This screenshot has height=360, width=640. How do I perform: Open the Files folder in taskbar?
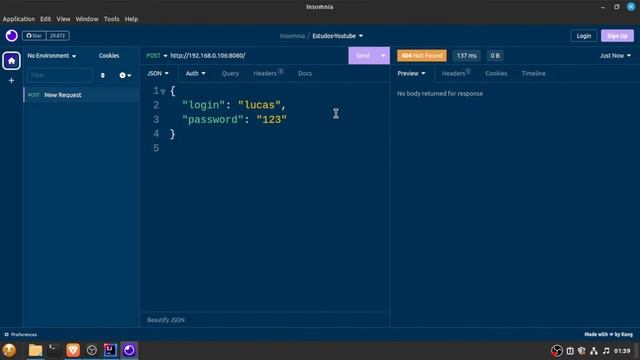[x=36, y=350]
